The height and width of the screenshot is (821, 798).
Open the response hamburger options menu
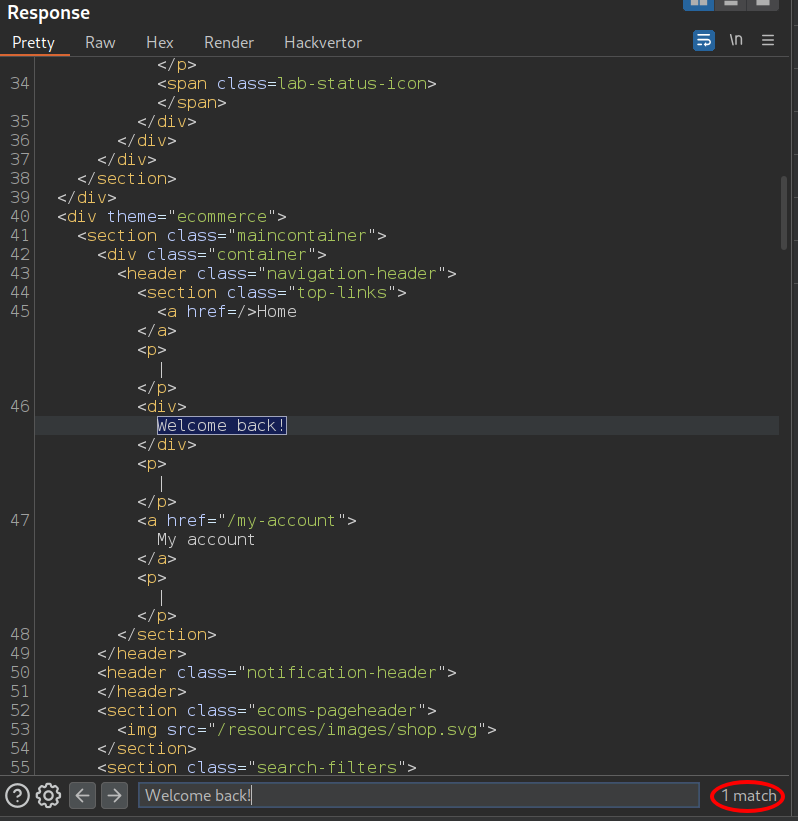click(x=768, y=41)
